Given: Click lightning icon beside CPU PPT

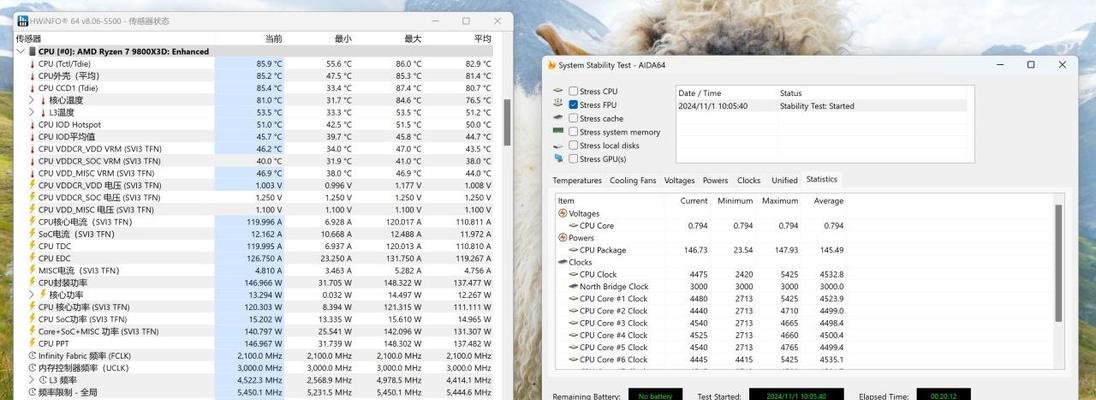Looking at the screenshot, I should 32,343.
